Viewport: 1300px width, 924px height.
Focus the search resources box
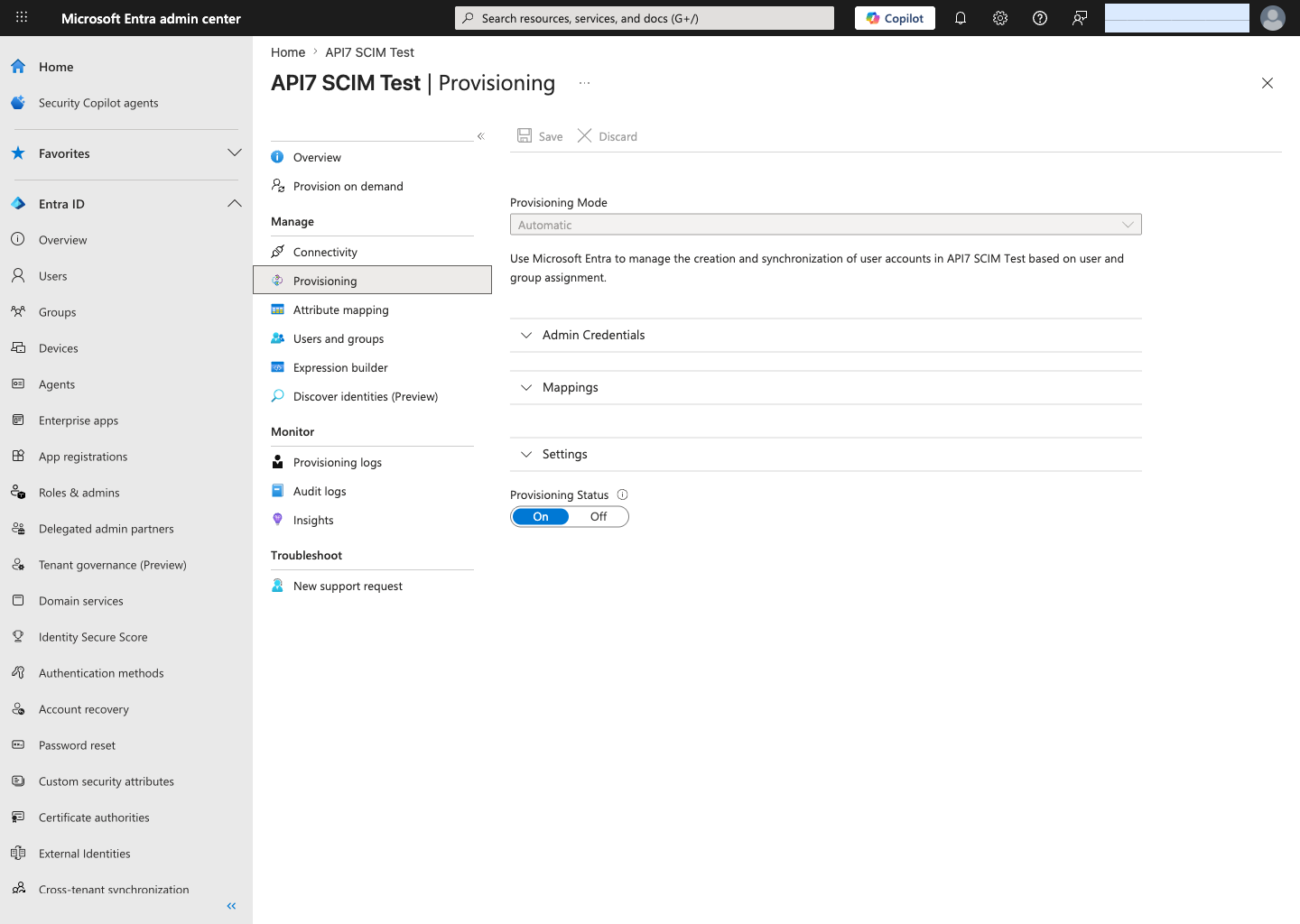[645, 18]
